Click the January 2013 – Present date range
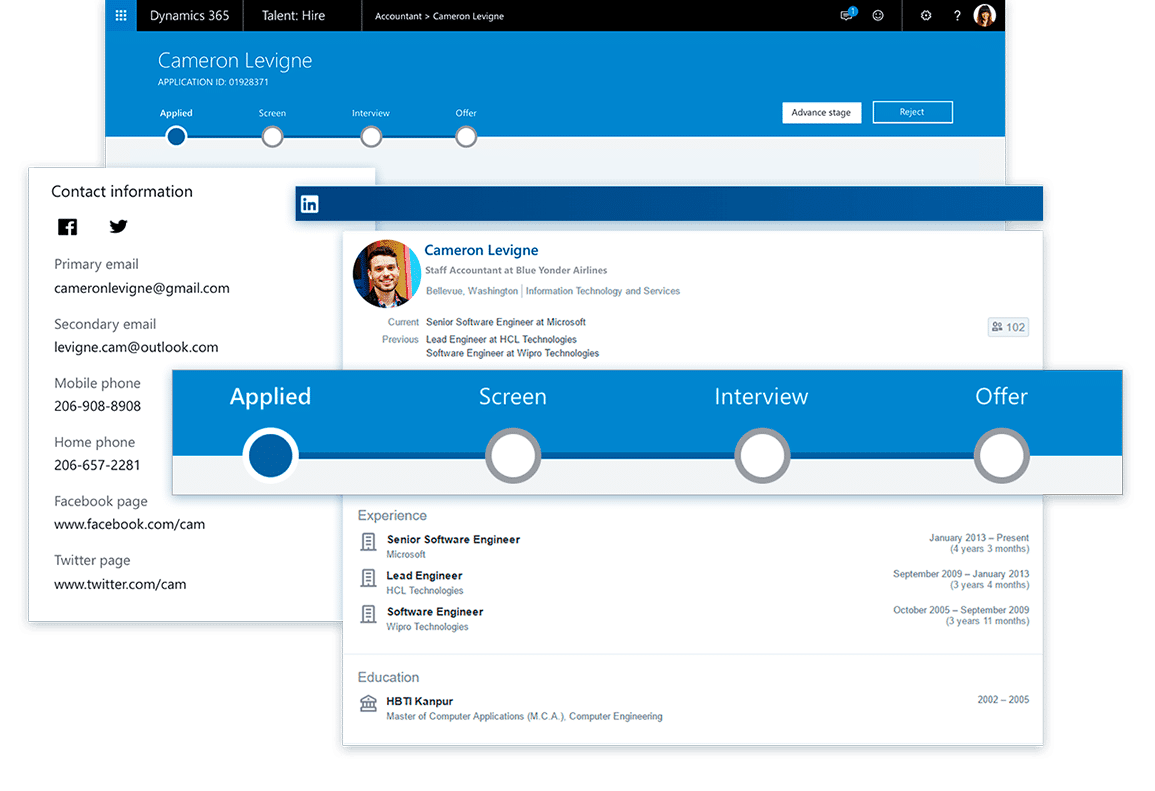 (x=979, y=538)
